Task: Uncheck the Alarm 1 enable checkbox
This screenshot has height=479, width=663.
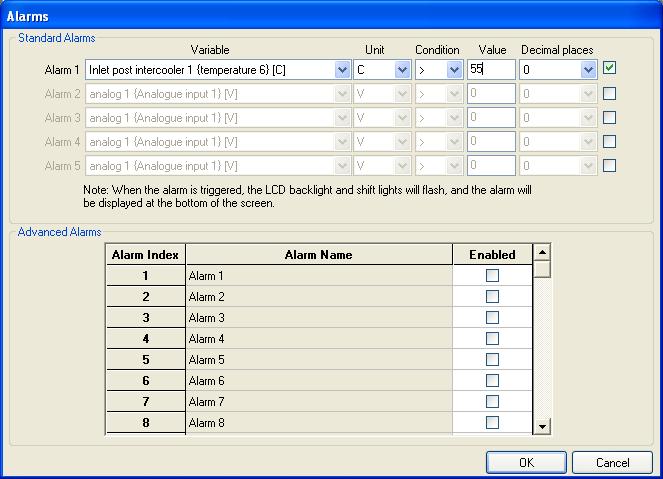Action: tap(609, 69)
